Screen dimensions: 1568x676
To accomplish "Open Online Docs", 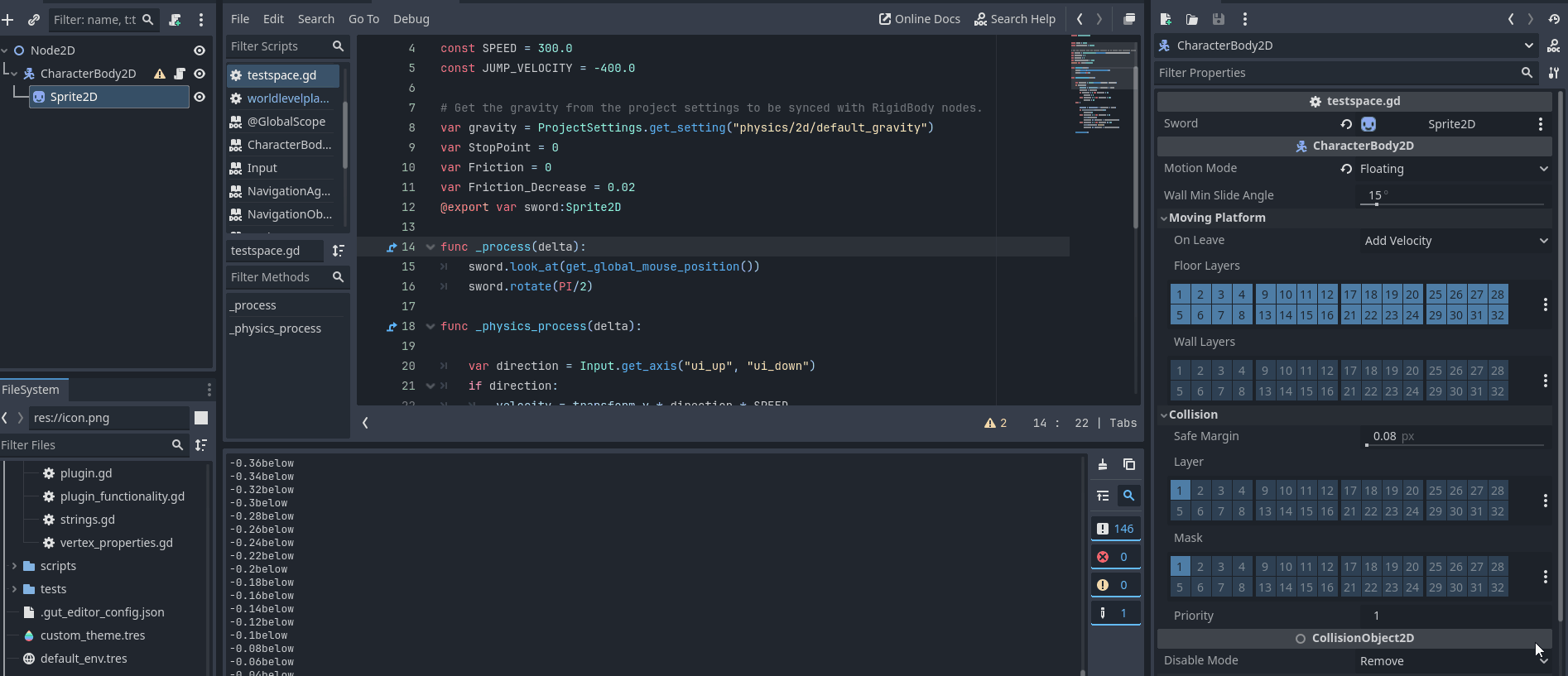I will pos(919,19).
